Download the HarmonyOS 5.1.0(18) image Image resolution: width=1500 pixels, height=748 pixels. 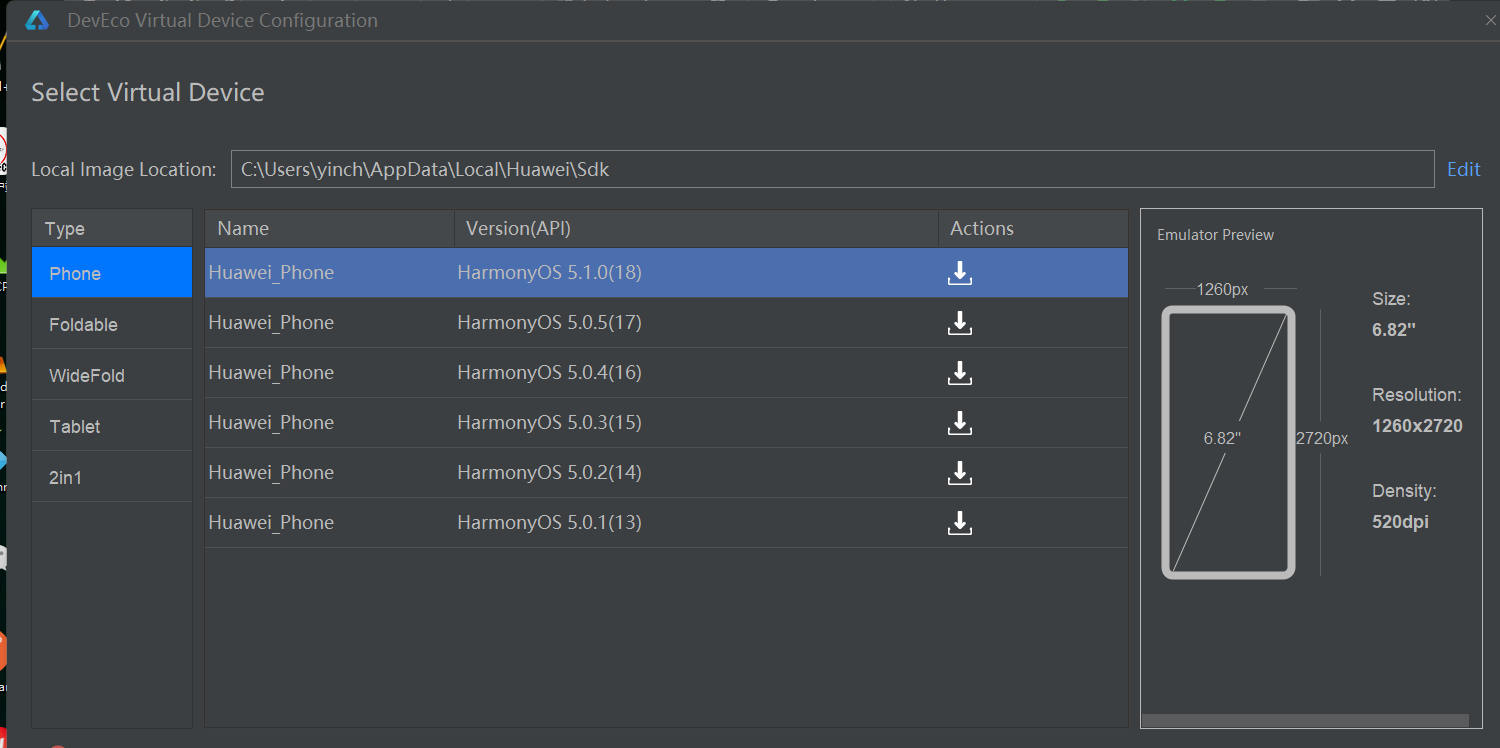click(960, 273)
